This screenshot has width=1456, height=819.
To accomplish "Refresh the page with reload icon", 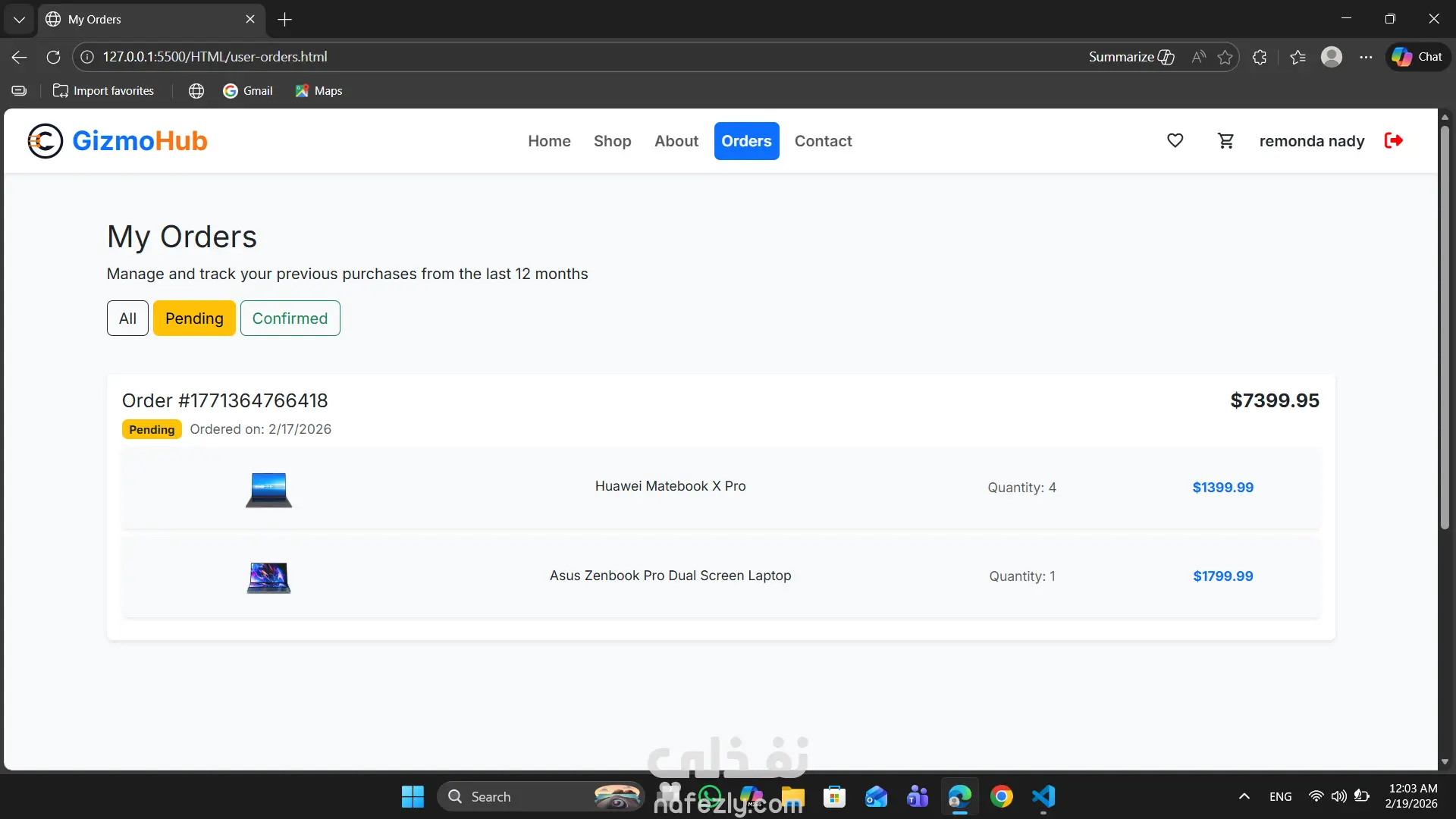I will pyautogui.click(x=53, y=57).
